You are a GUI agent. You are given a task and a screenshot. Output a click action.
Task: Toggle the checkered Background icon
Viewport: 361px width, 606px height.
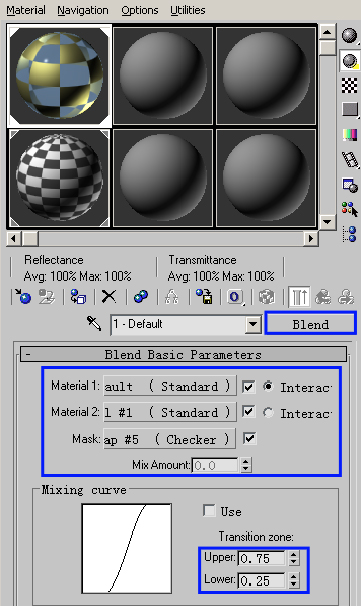[x=349, y=85]
